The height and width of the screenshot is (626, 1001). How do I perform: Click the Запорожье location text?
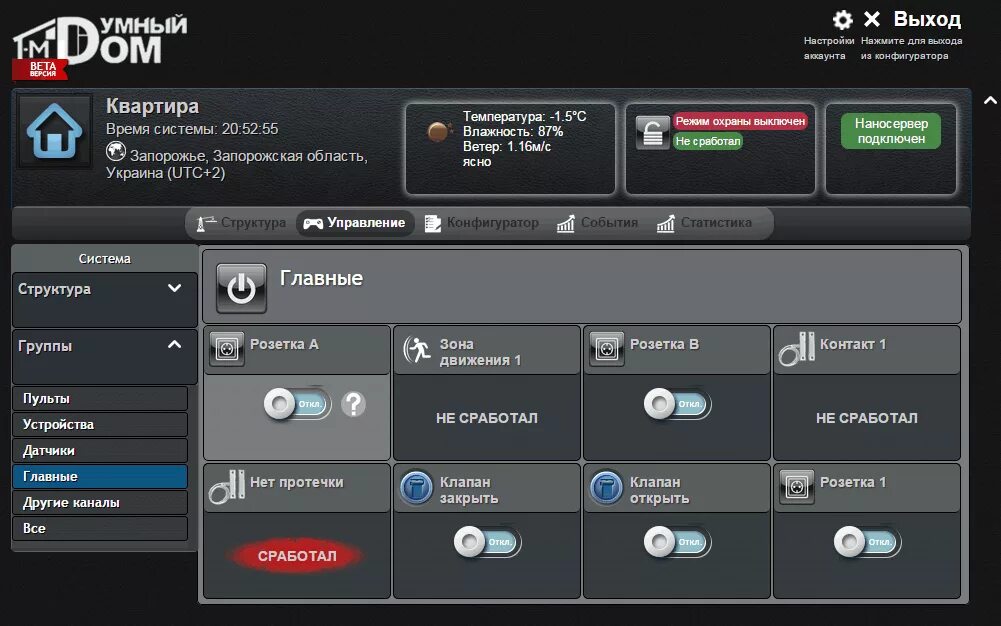coord(237,164)
